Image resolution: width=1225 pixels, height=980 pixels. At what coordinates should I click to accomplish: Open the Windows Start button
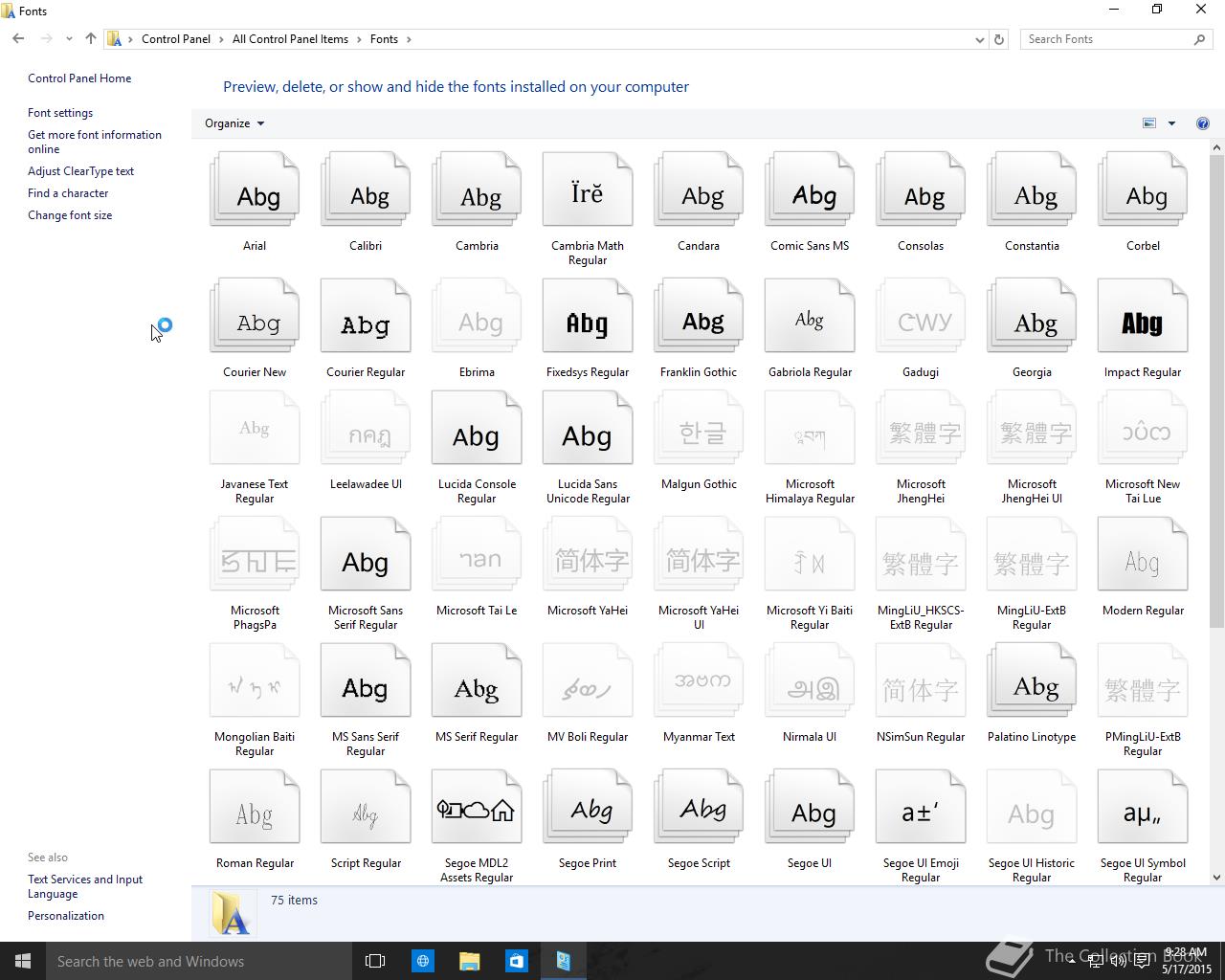(23, 961)
